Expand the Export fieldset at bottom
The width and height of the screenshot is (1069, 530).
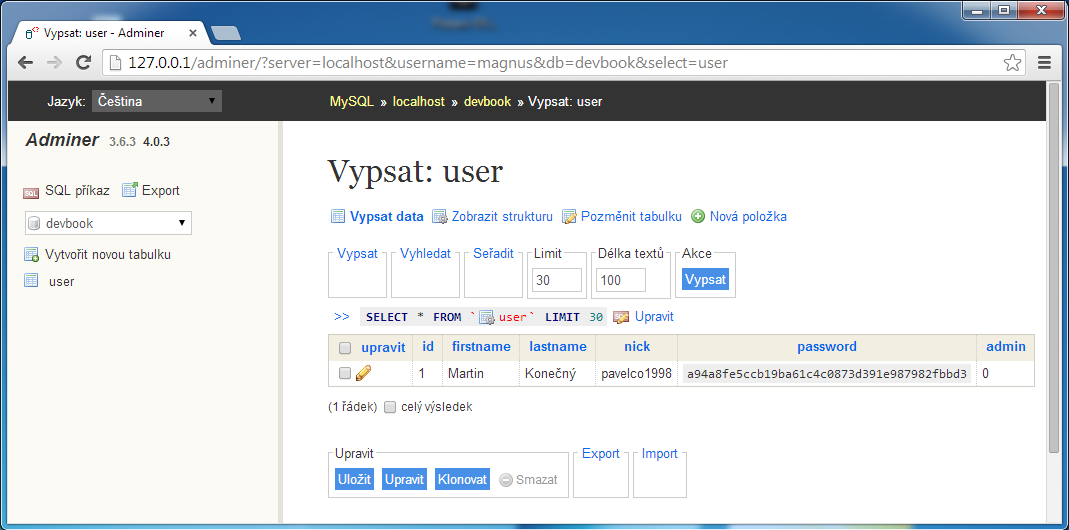tap(601, 454)
